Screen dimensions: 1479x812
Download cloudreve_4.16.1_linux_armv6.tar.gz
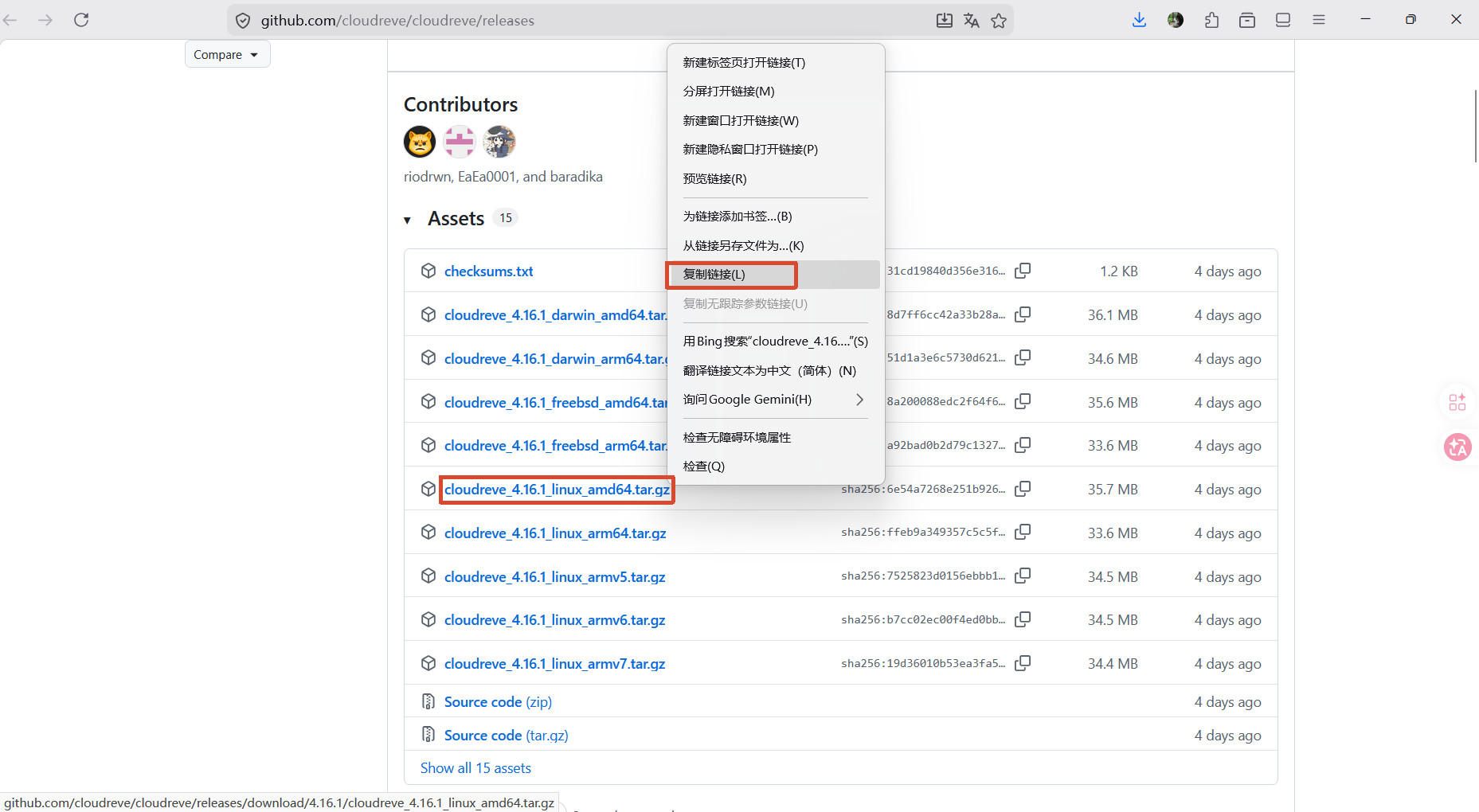coord(554,620)
